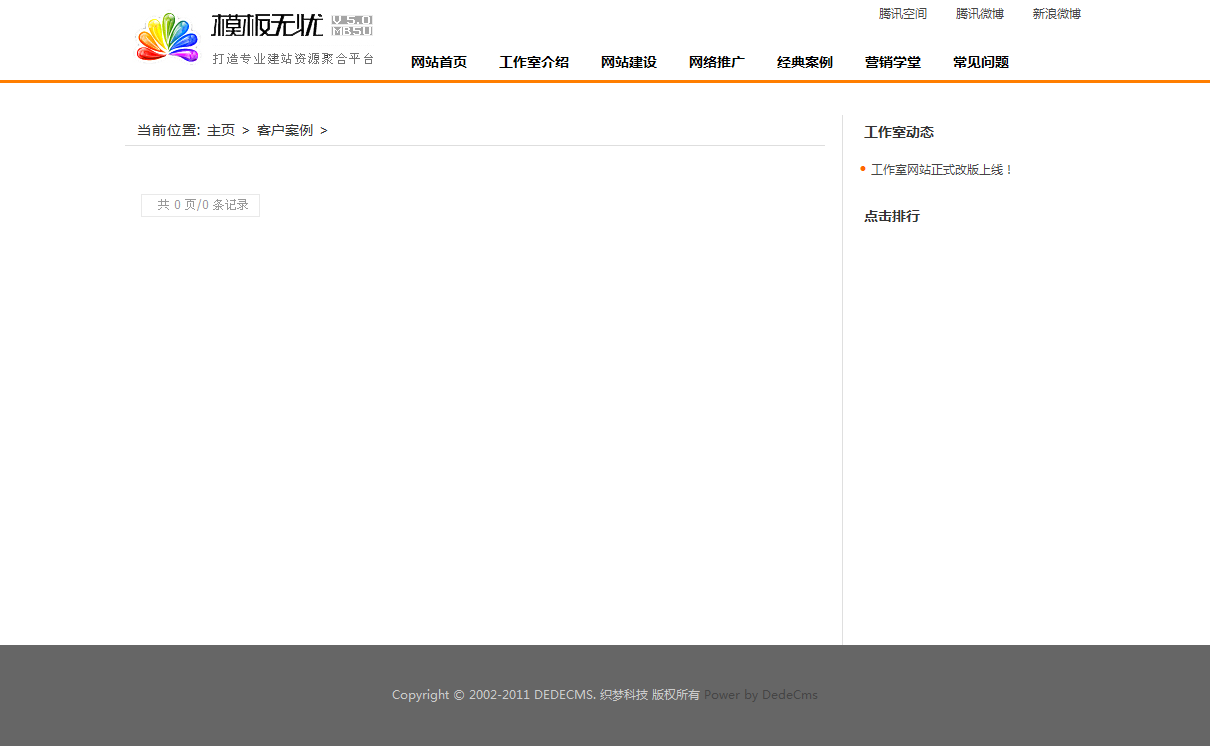Screen dimensions: 1210x746
Task: Follow the Power by DedeCms footer link
Action: click(x=760, y=695)
